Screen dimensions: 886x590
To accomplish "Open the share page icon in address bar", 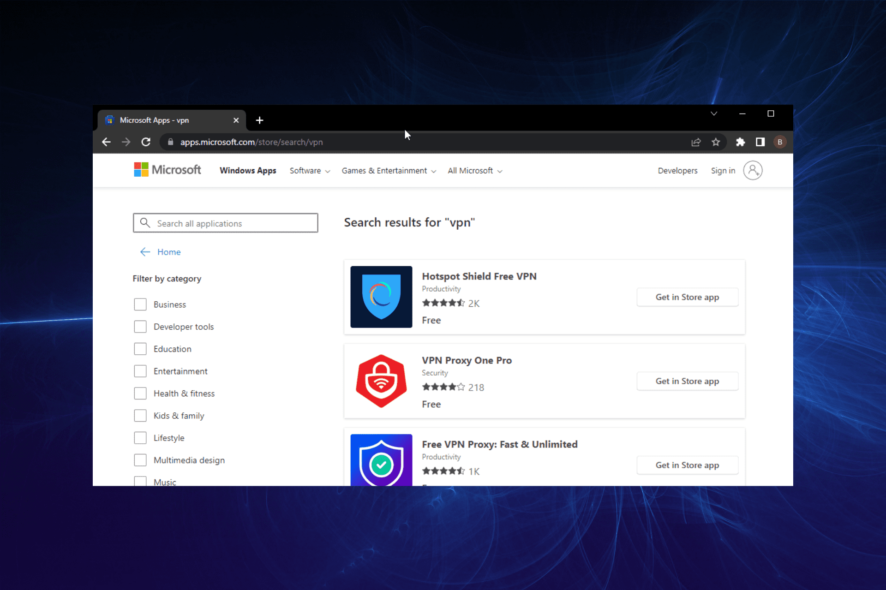I will (x=696, y=142).
